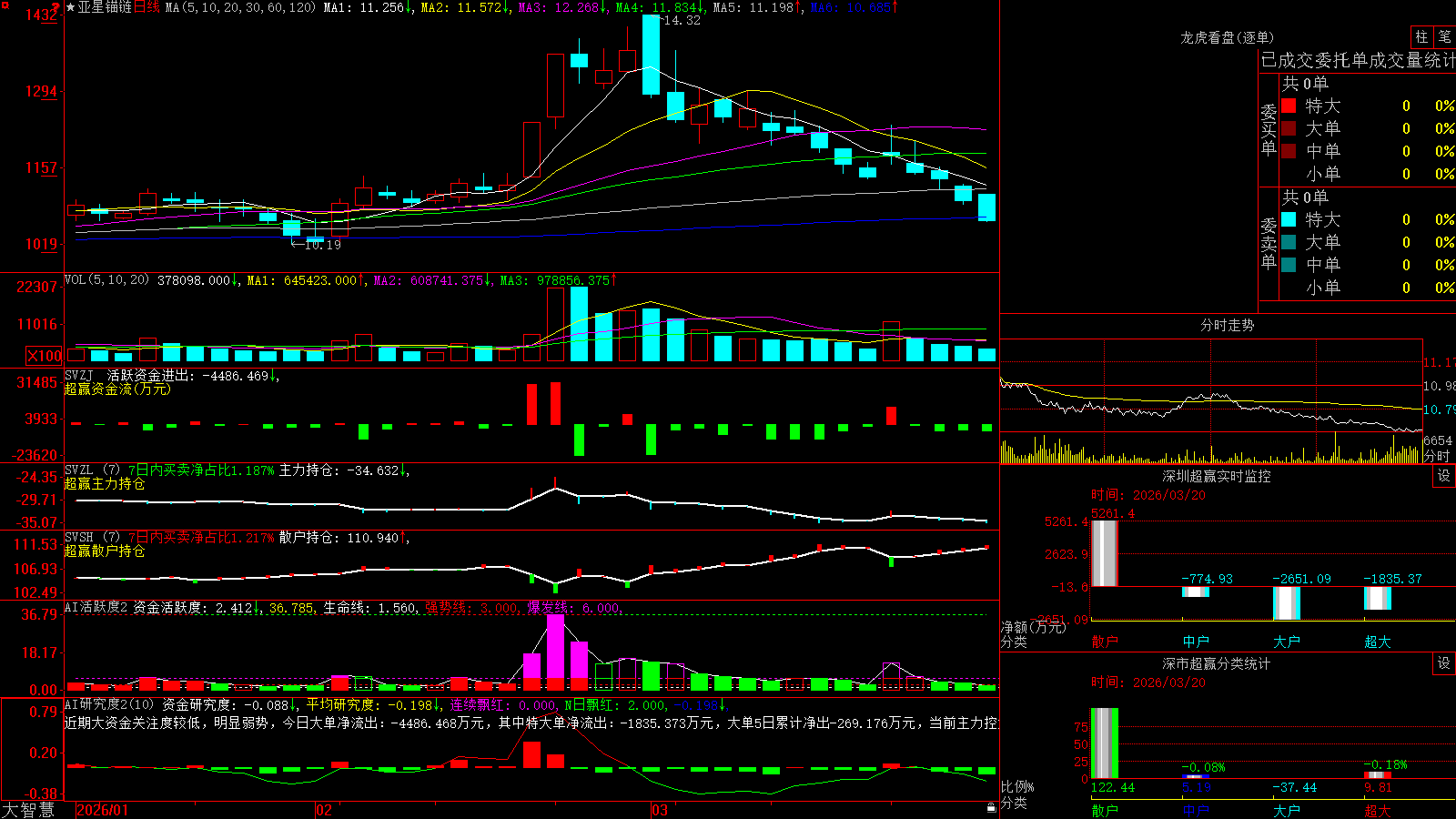Open the AI研究度2(10) indicator label

pos(109,704)
